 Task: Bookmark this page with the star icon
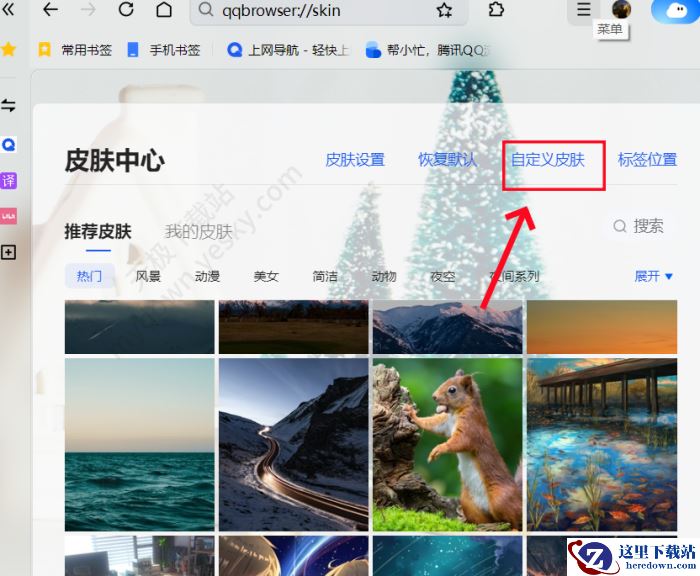tap(444, 9)
